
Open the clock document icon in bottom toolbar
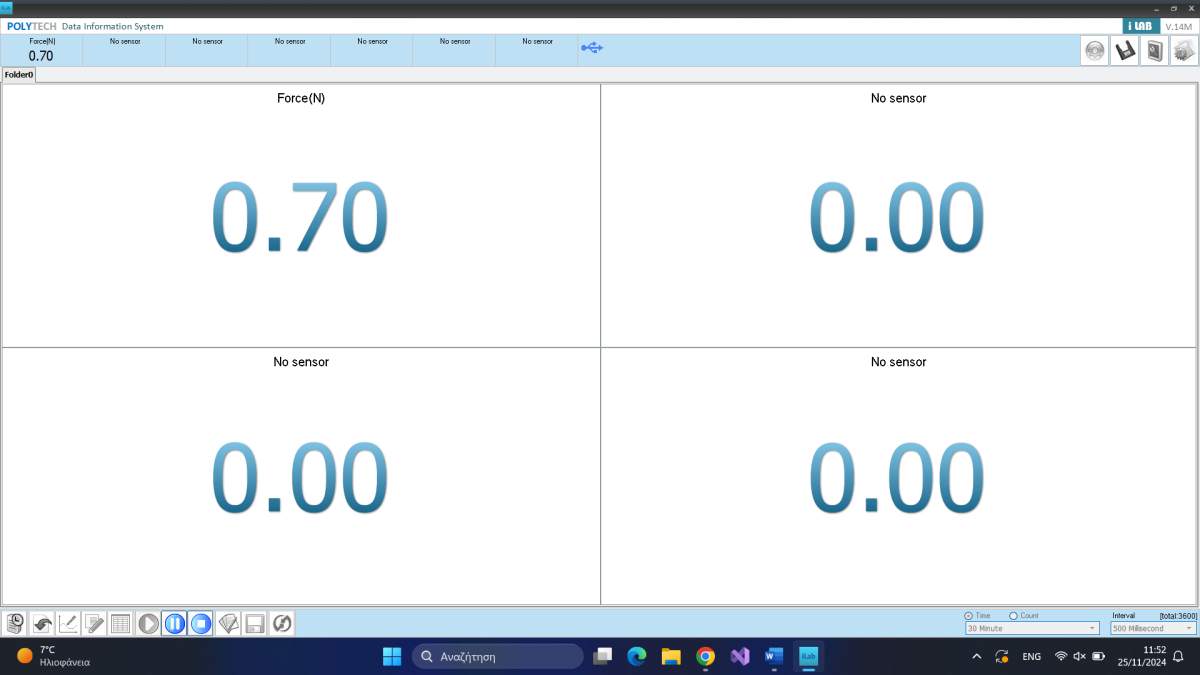(x=15, y=624)
